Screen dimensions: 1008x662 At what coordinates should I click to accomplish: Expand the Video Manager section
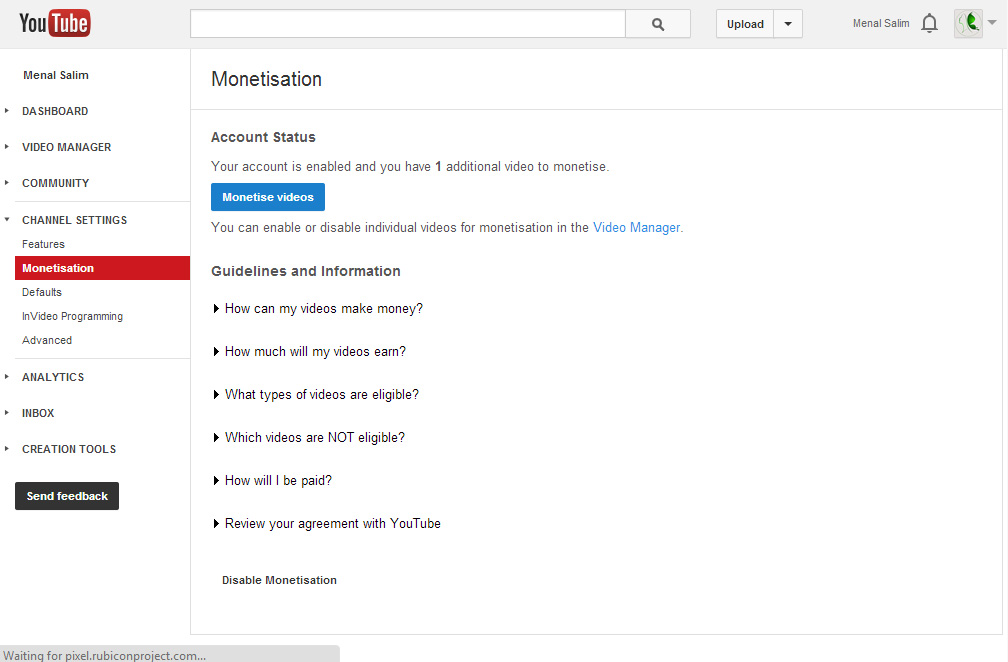66,147
